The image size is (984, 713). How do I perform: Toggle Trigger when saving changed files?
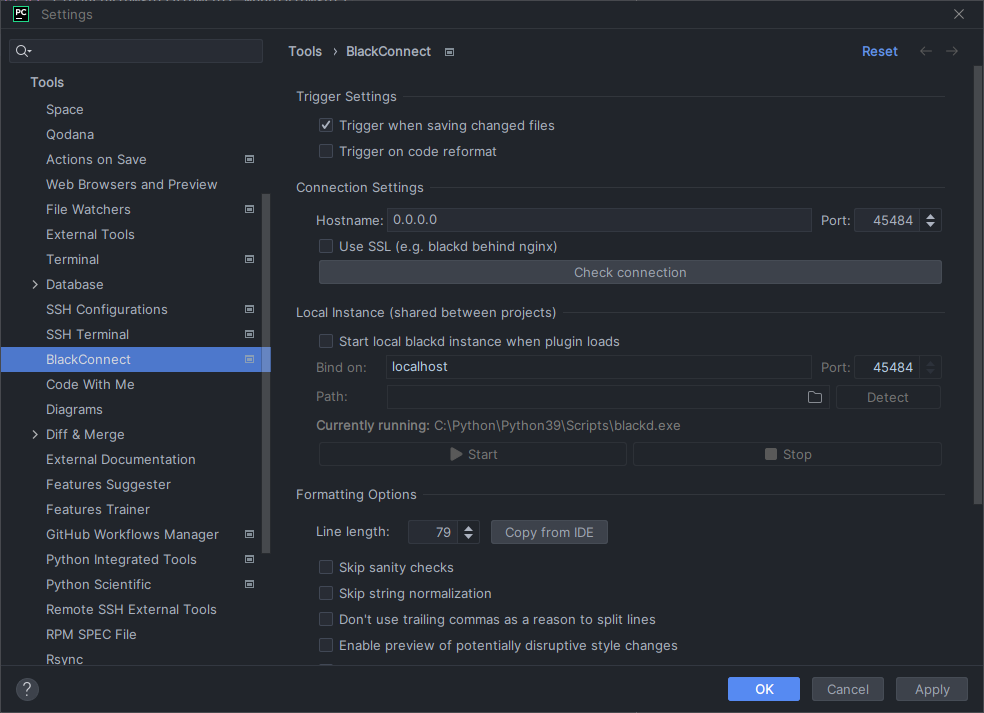(x=326, y=126)
